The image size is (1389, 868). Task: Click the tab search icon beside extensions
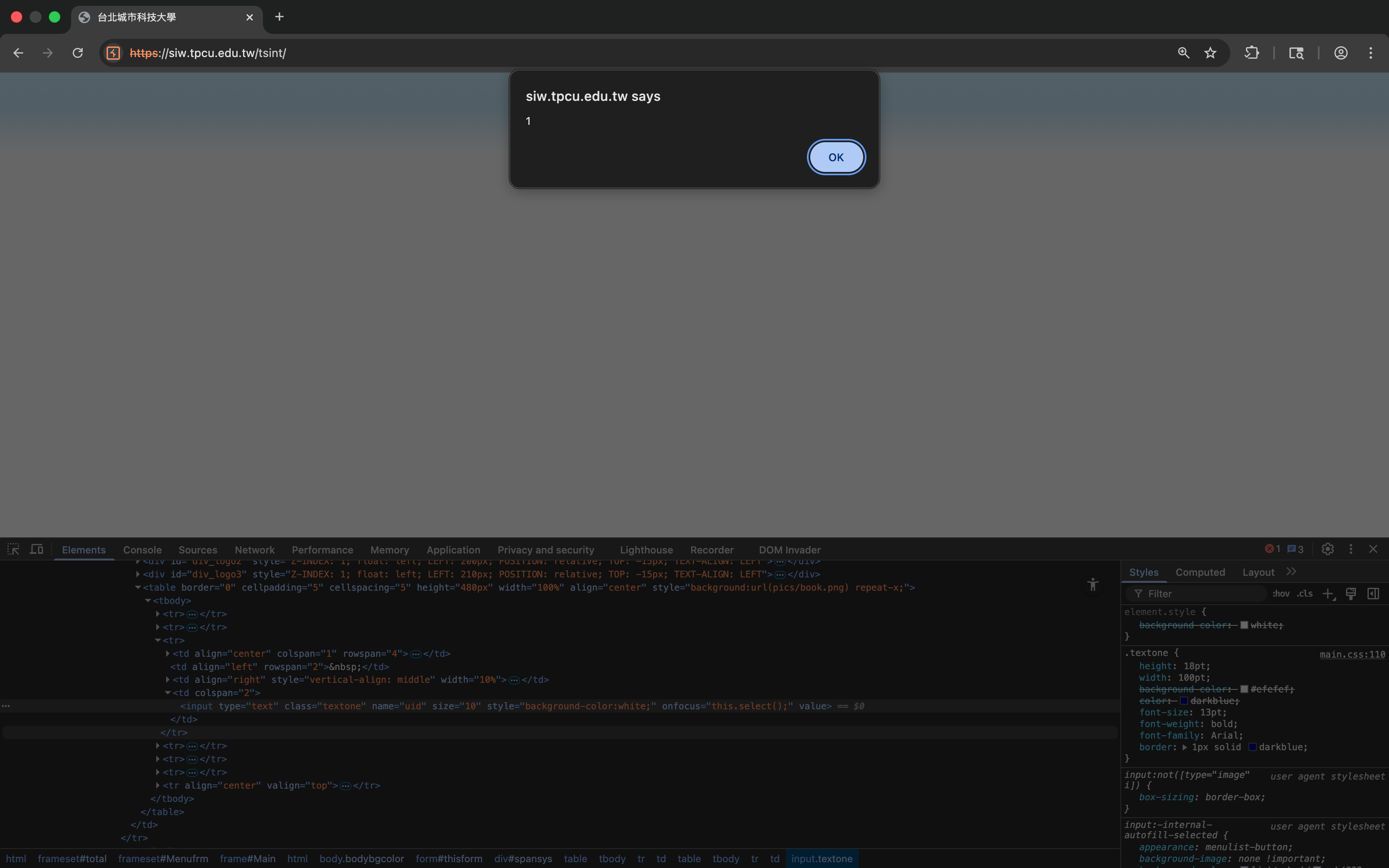[x=1296, y=53]
